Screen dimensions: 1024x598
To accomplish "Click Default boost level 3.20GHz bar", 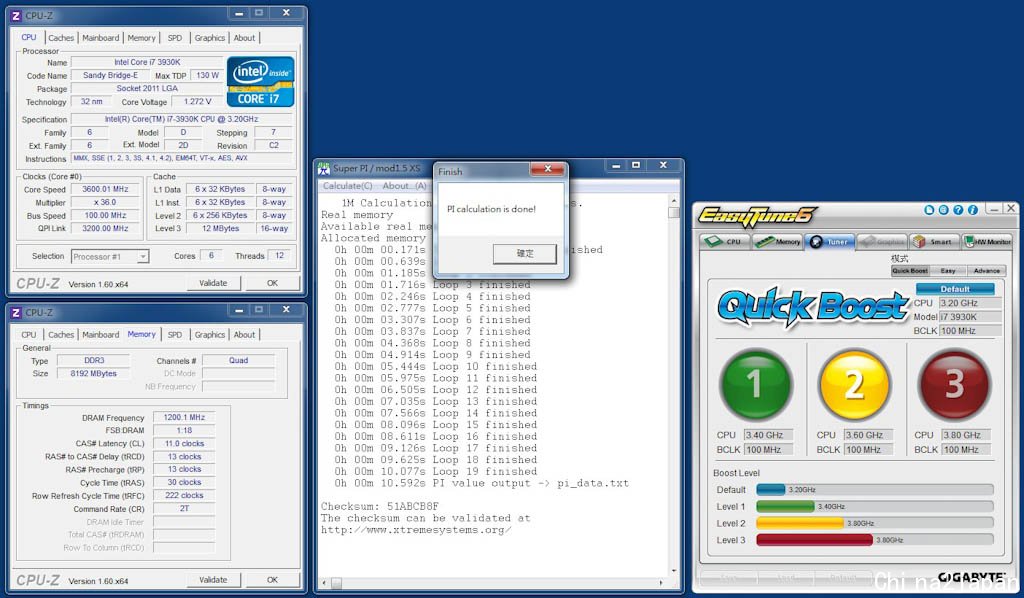I will click(x=874, y=490).
